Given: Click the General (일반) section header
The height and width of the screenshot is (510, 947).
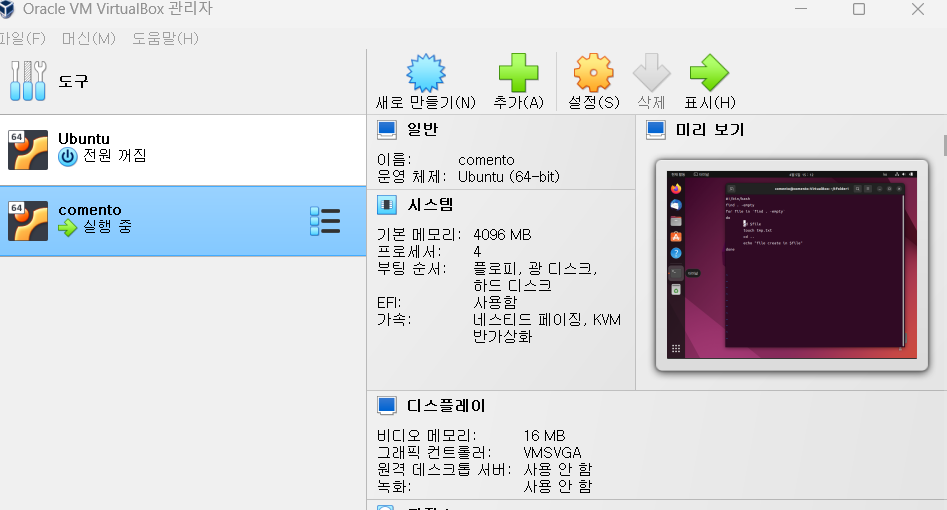Looking at the screenshot, I should tap(422, 129).
